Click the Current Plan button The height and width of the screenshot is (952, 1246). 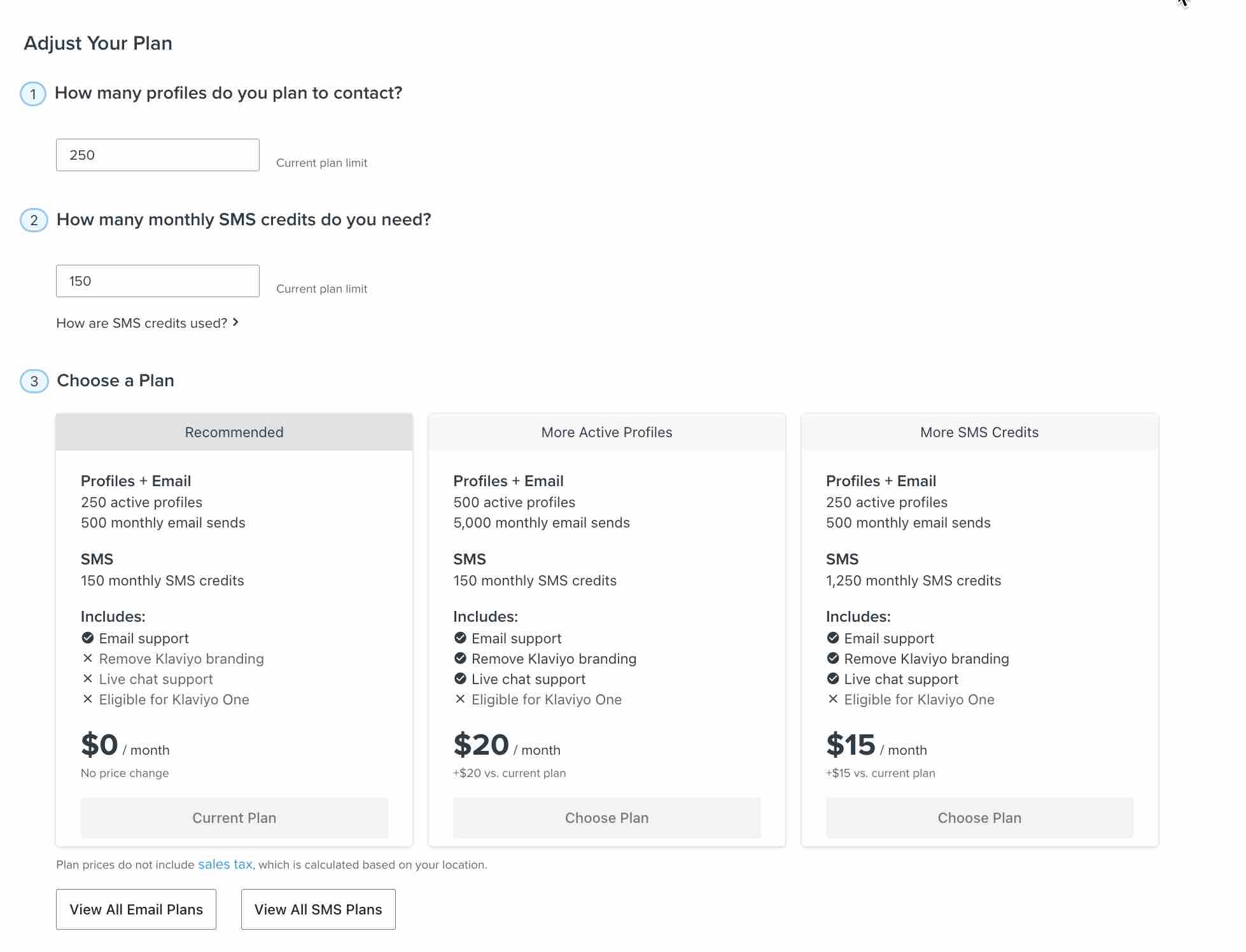pyautogui.click(x=234, y=818)
